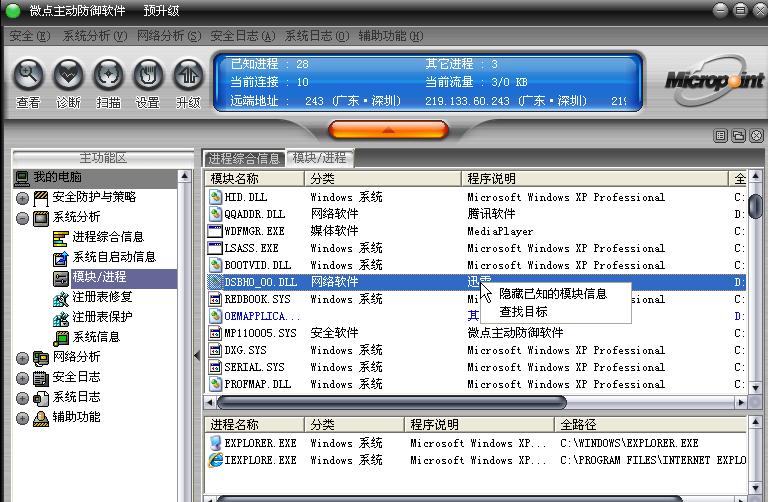The width and height of the screenshot is (768, 502).
Task: Open the 系统分析(V) menu
Action: point(95,36)
